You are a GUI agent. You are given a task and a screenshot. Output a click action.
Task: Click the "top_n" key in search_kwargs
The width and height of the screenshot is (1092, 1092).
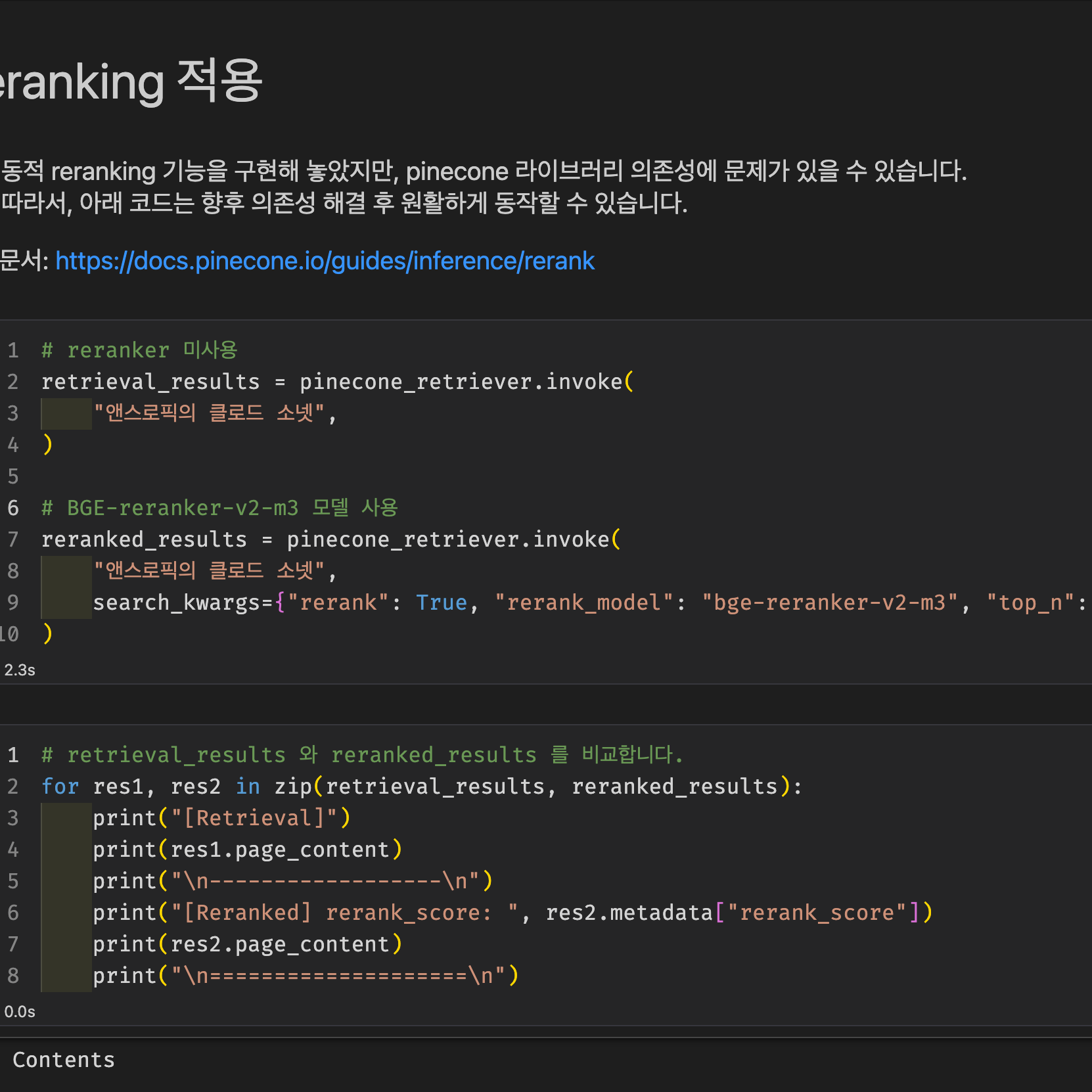(x=1030, y=603)
